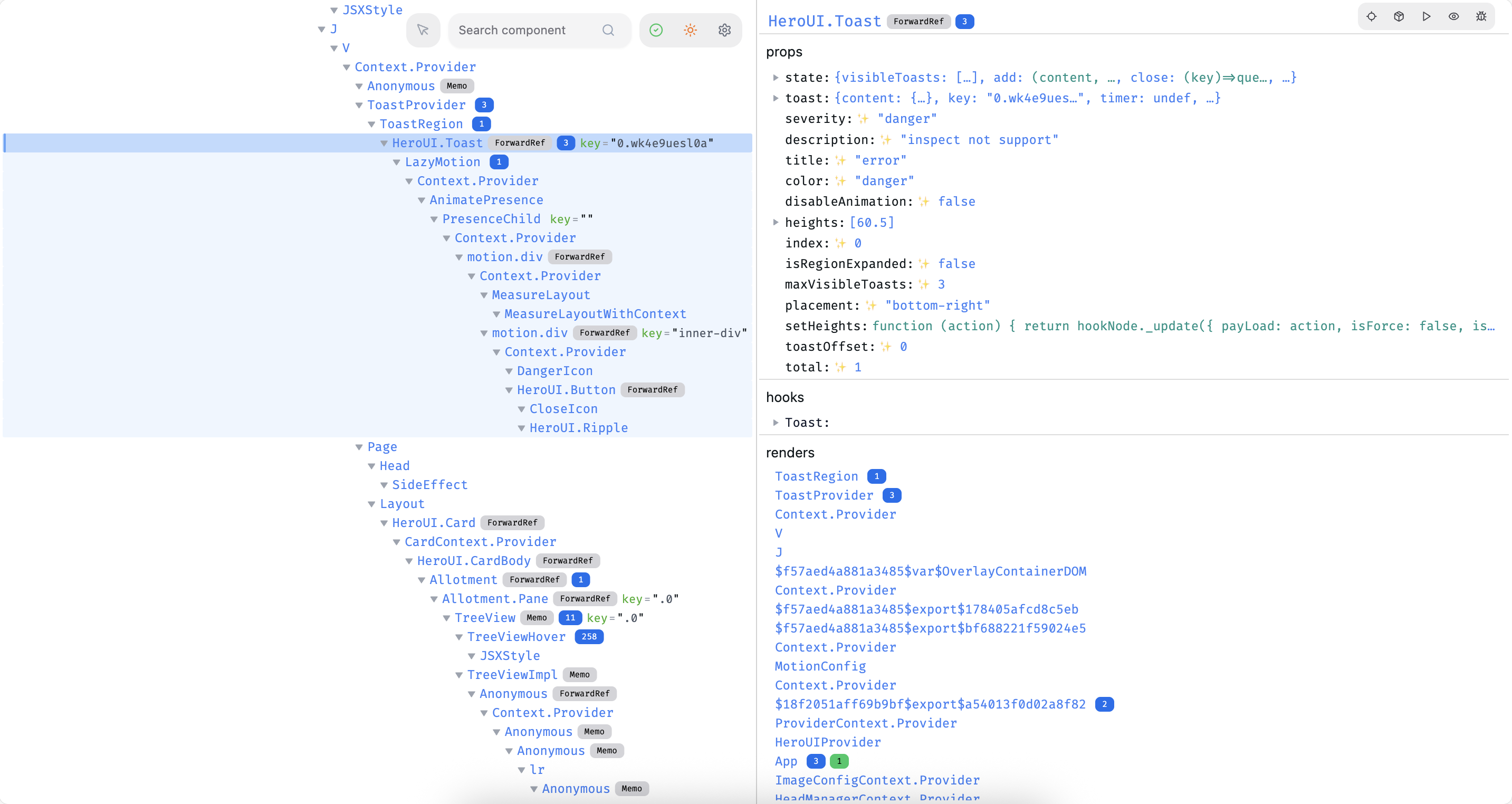Click HeroUIProvider in renders list

828,742
